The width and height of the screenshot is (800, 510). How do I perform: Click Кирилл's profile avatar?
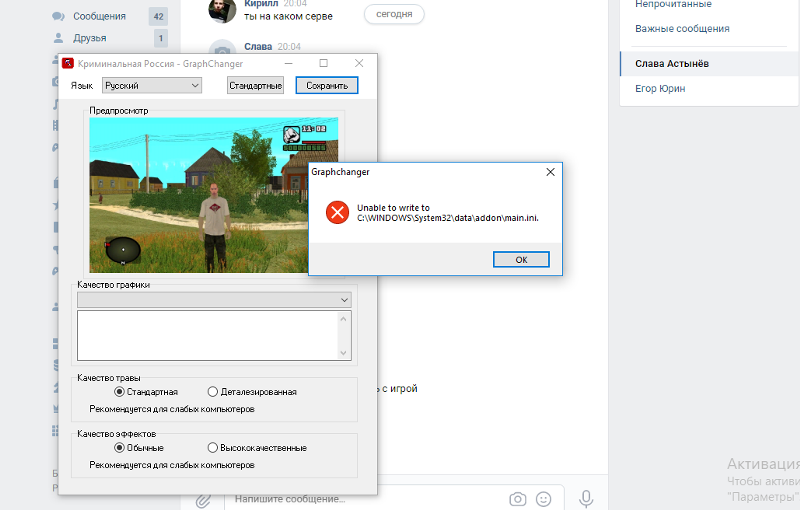(x=223, y=11)
